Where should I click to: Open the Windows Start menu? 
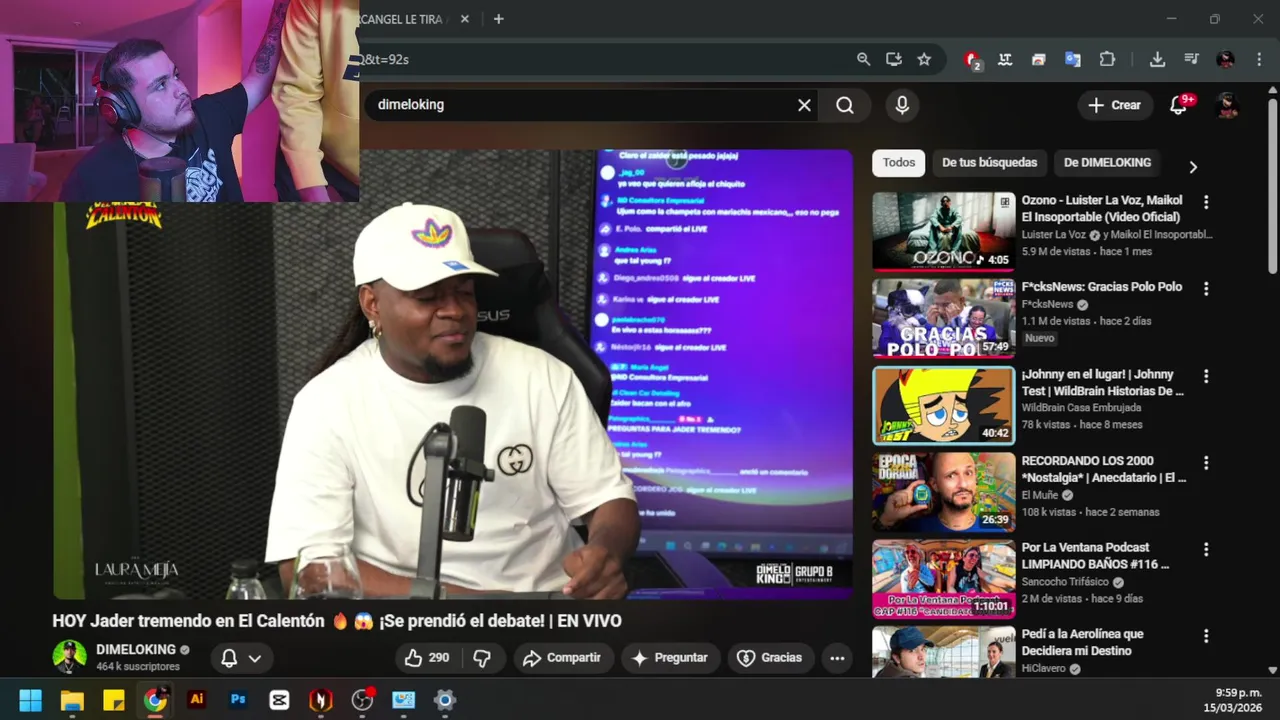(31, 700)
